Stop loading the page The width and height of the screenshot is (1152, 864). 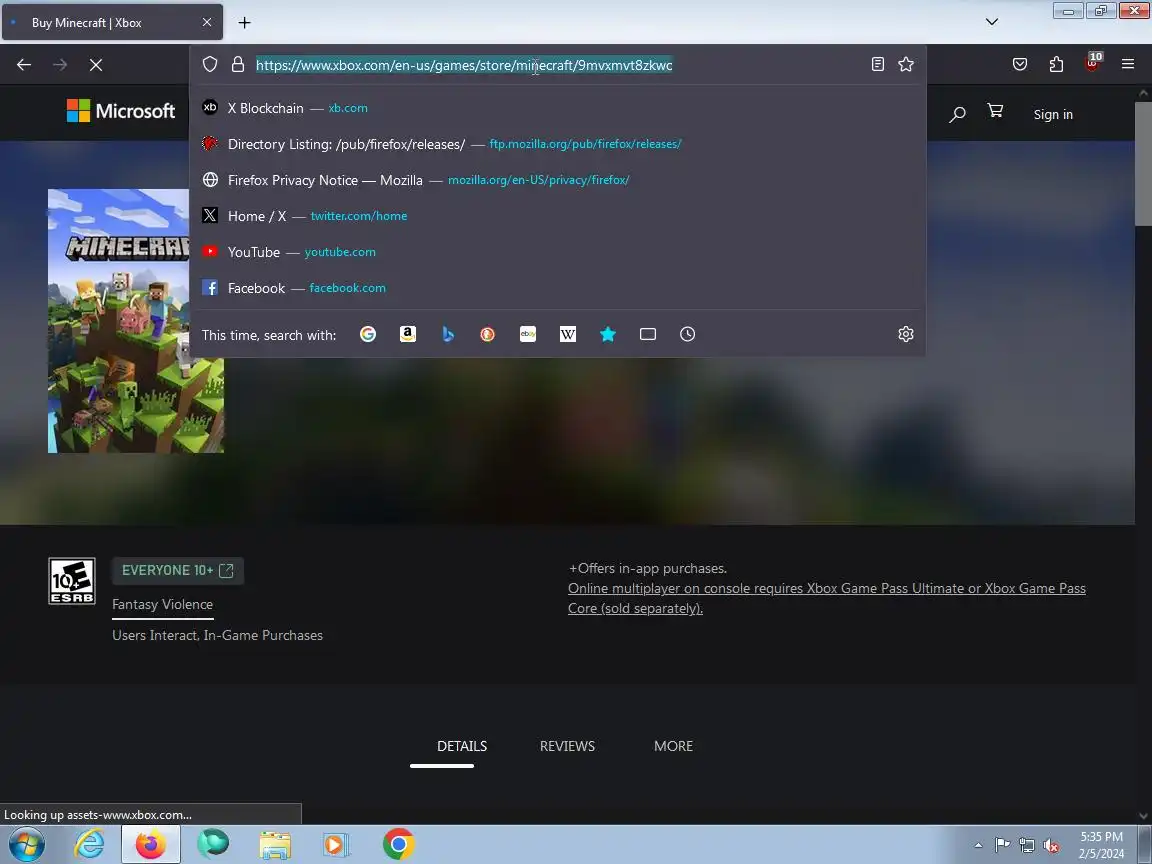coord(96,65)
